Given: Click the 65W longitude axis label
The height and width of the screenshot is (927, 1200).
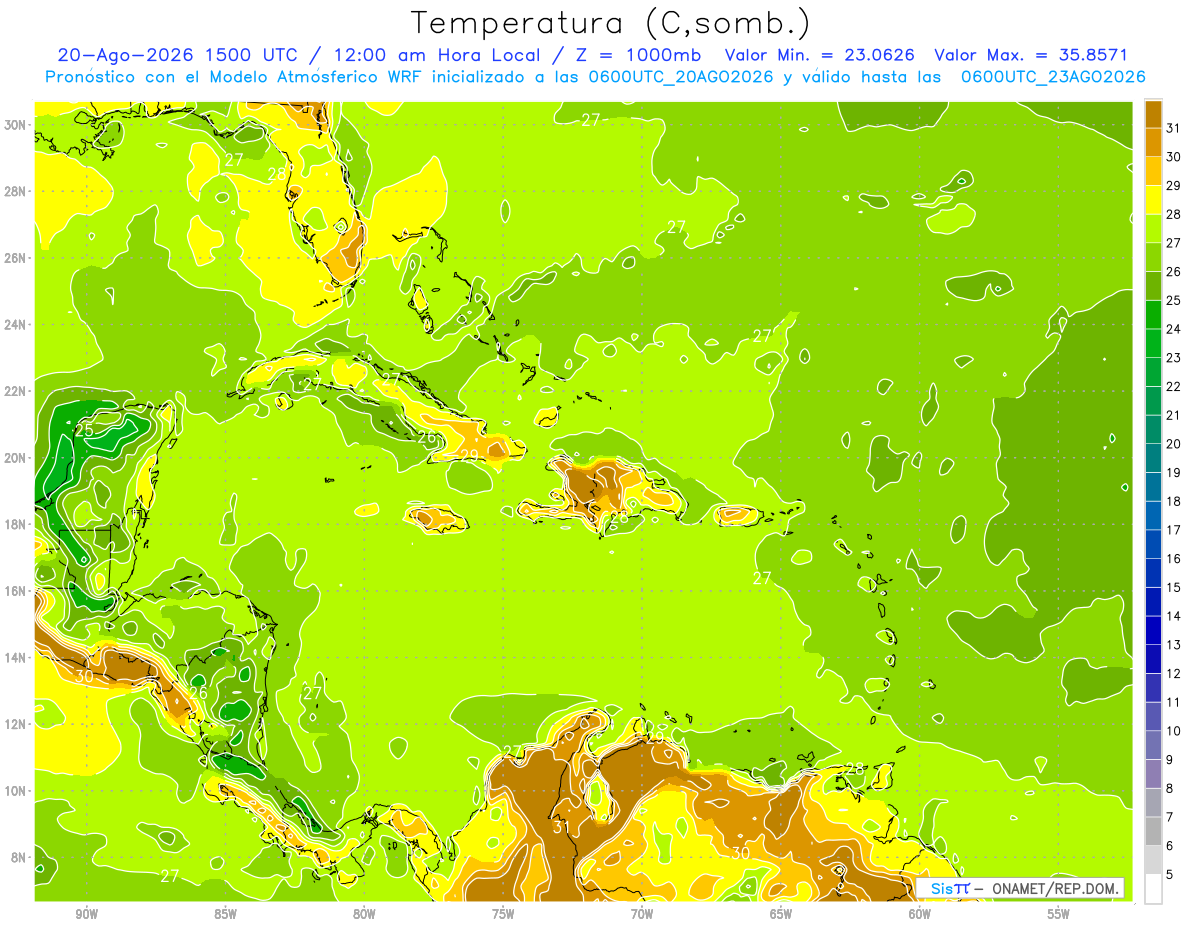Looking at the screenshot, I should coord(781,914).
